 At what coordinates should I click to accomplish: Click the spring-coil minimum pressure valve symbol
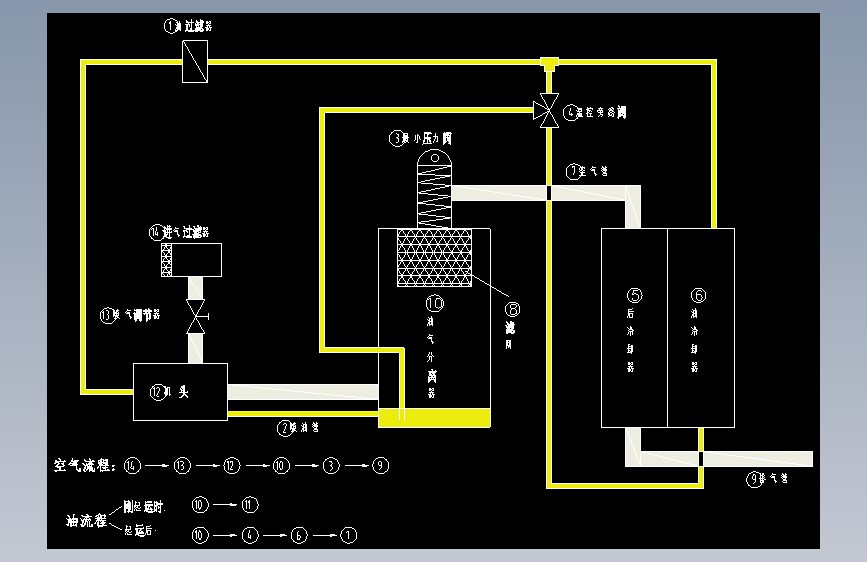[x=434, y=188]
